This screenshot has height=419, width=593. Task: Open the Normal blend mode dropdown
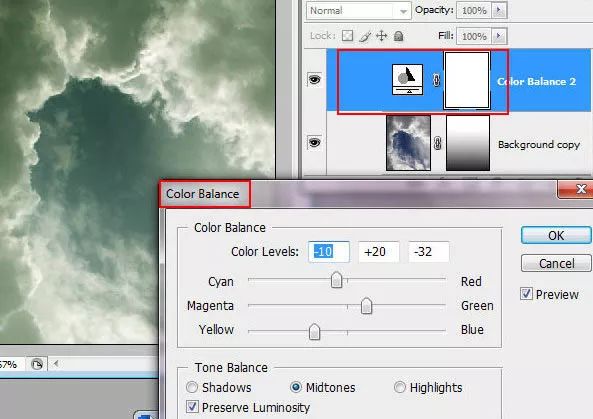click(358, 11)
